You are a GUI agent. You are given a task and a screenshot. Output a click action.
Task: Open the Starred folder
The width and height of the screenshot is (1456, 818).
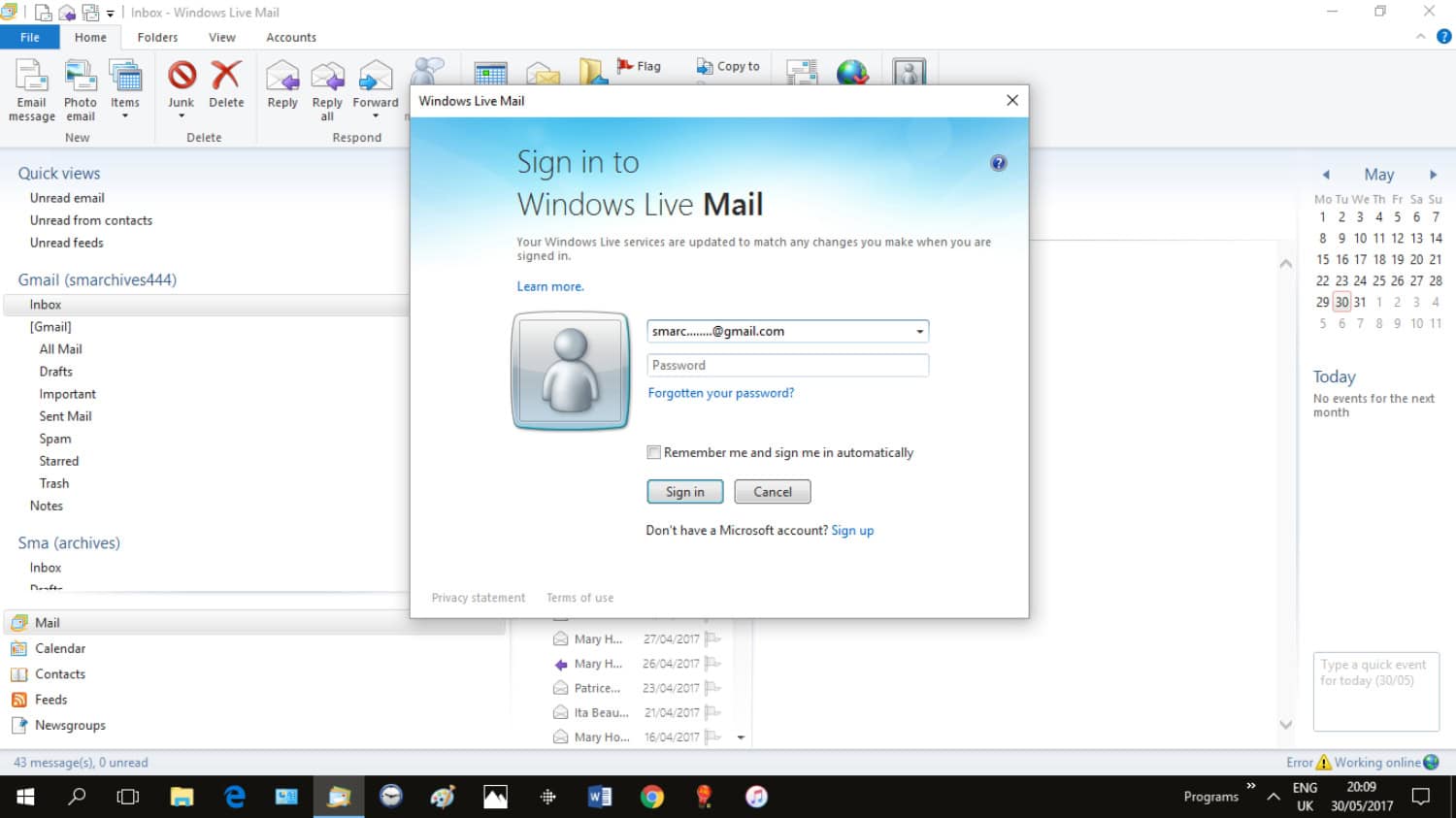click(59, 461)
